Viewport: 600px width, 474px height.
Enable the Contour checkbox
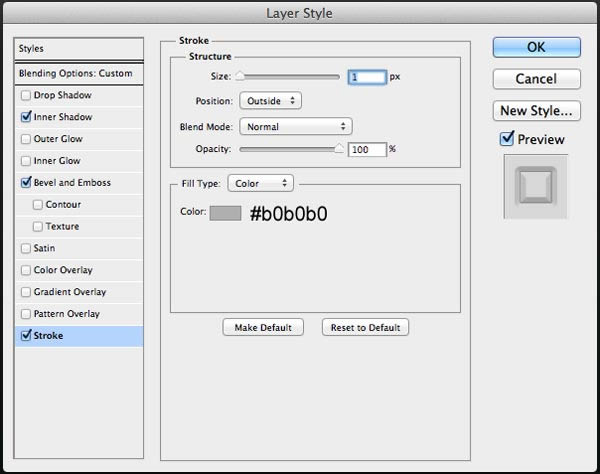pos(38,205)
